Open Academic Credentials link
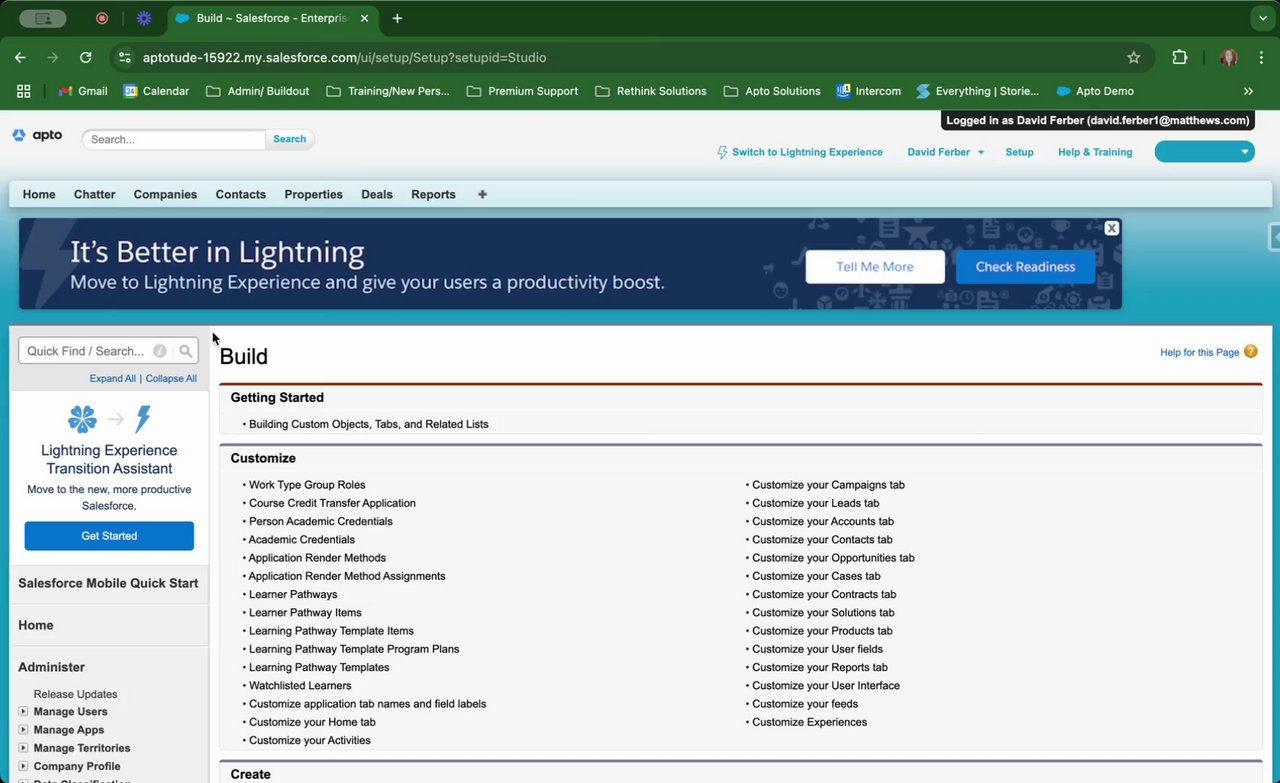 pos(302,539)
